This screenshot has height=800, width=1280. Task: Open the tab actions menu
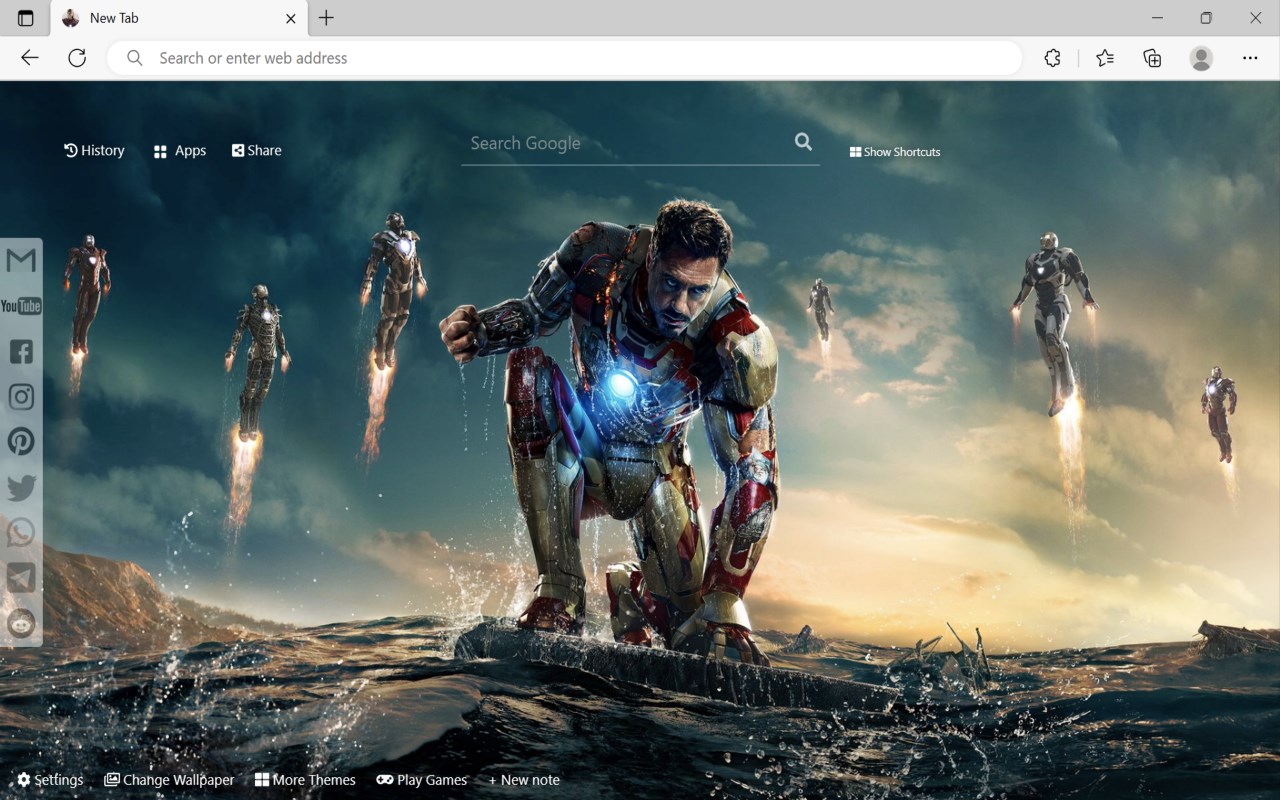coord(26,18)
